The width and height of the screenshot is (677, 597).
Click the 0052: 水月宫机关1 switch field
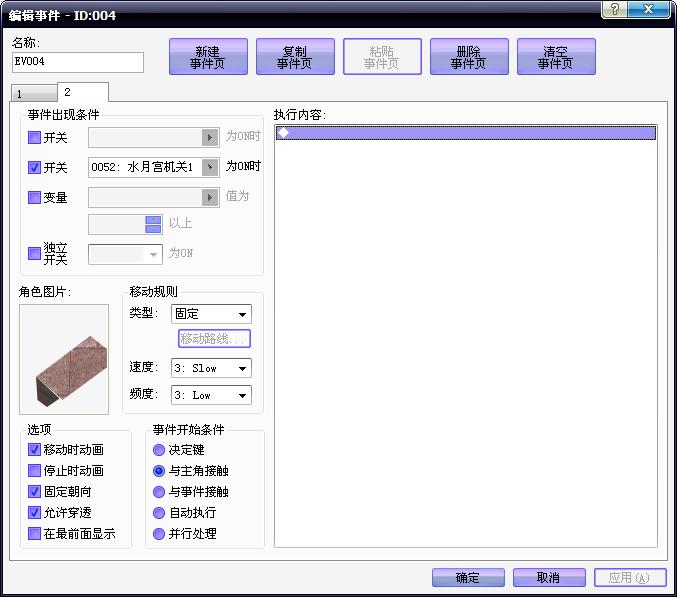tap(146, 167)
